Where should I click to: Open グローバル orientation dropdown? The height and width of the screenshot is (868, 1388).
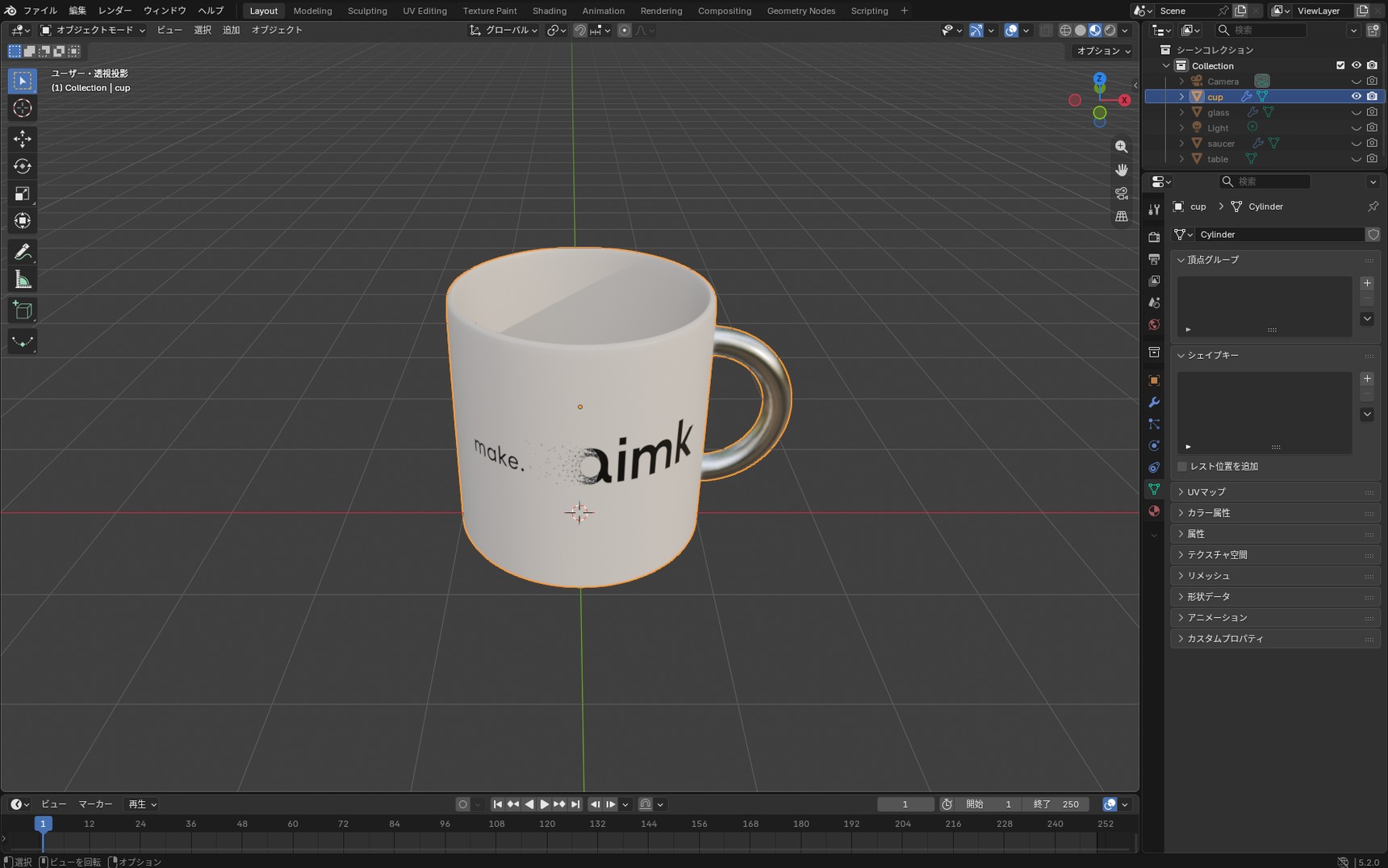pos(504,30)
